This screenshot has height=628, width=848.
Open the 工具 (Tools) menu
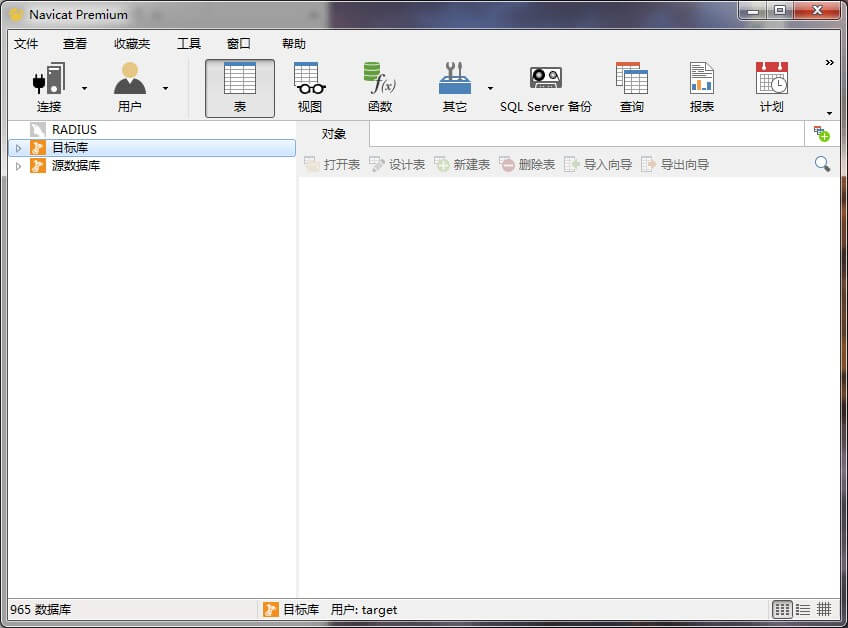click(189, 44)
